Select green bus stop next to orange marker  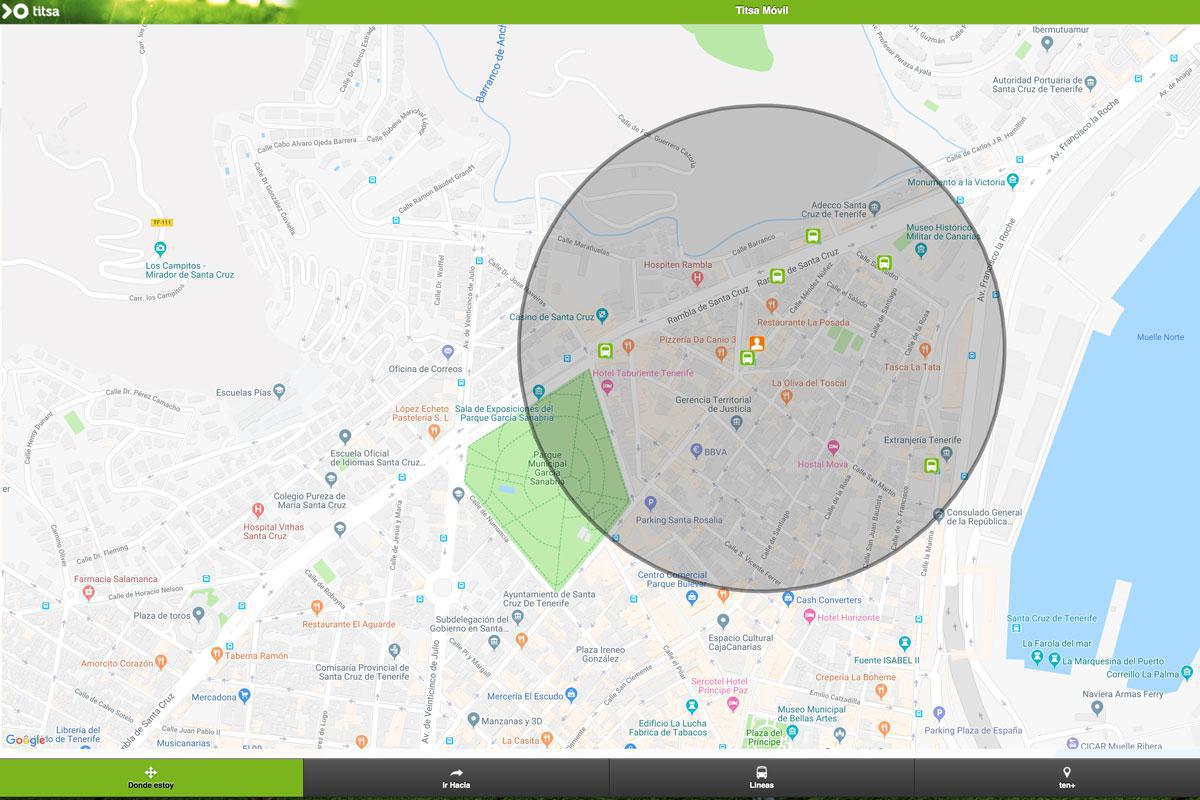[x=746, y=358]
